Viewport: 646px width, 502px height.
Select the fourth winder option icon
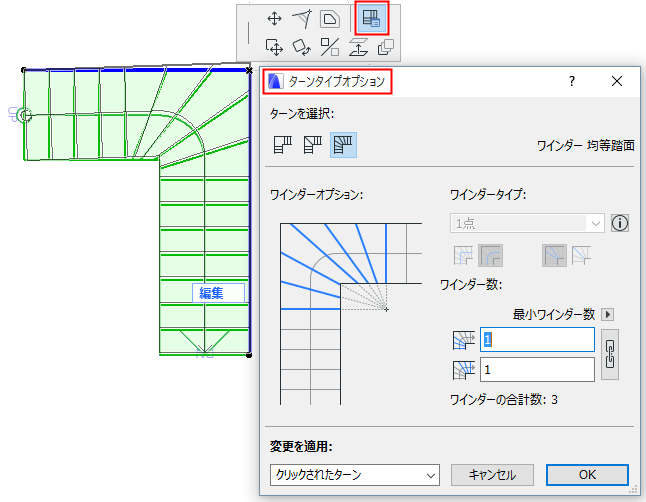click(x=581, y=256)
